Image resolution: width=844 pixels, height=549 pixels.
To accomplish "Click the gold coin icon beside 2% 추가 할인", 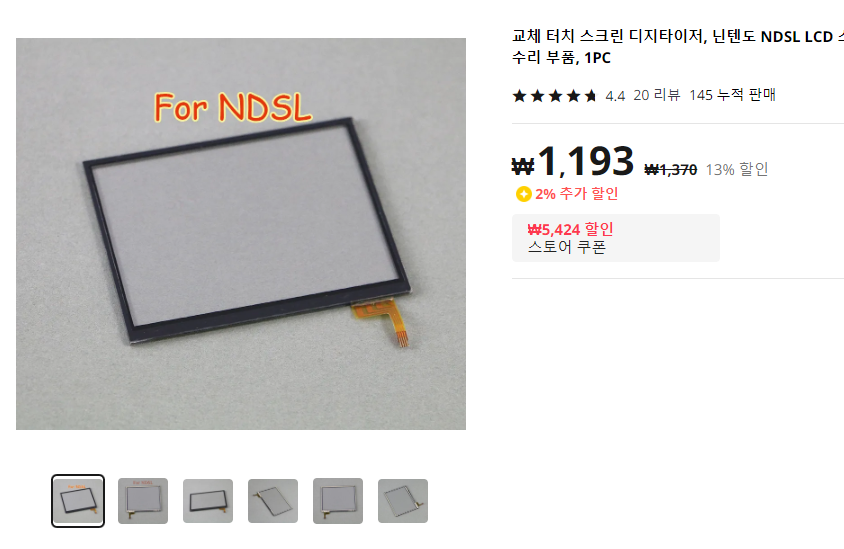I will click(x=523, y=194).
